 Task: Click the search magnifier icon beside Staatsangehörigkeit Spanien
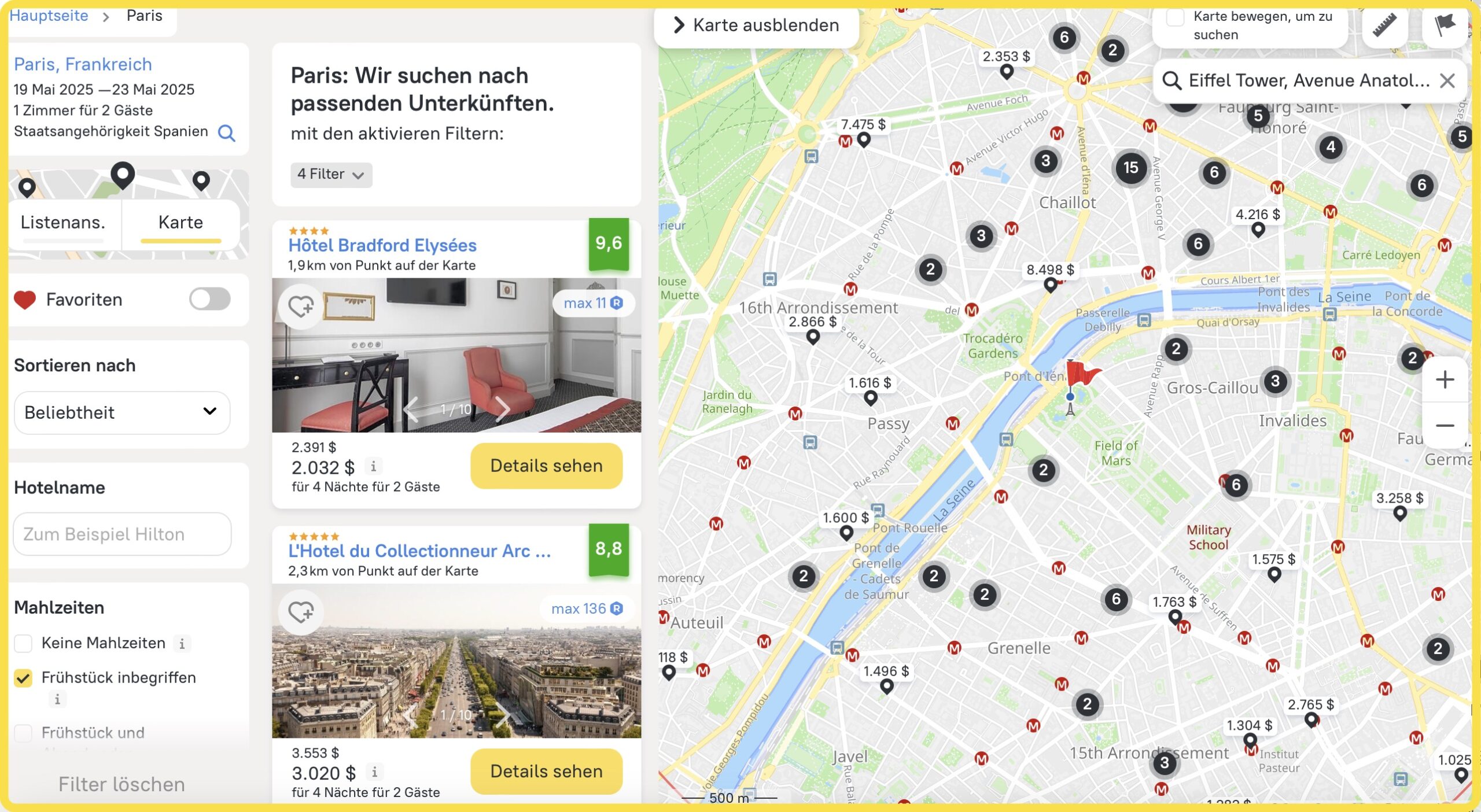(226, 133)
